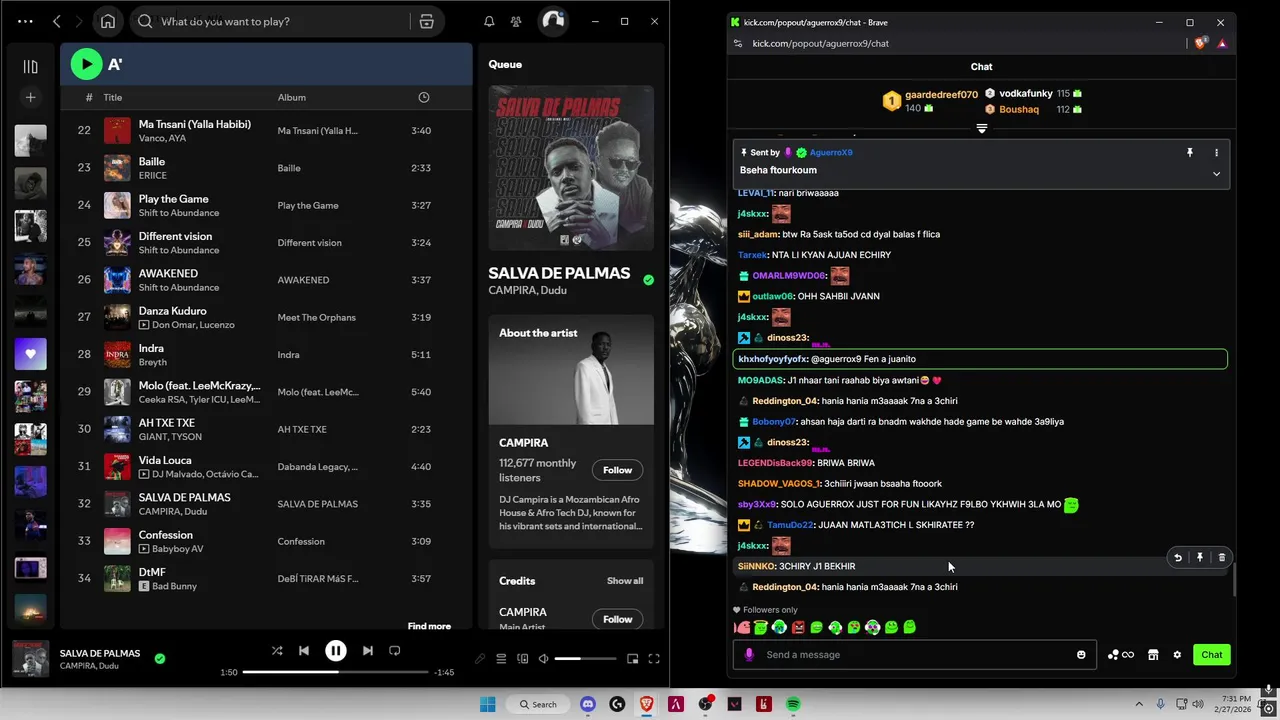Open Browse icon in Spotify search bar

tap(426, 21)
